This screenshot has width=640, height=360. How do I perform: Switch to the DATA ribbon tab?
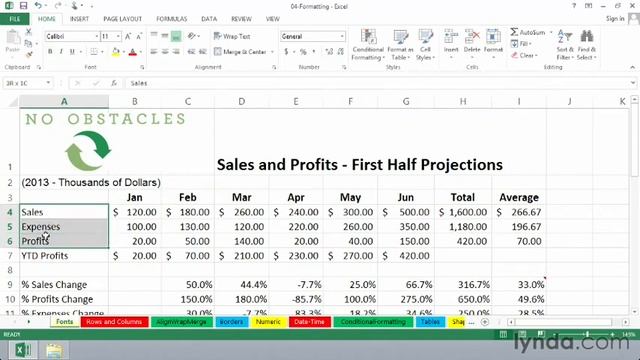click(x=209, y=19)
